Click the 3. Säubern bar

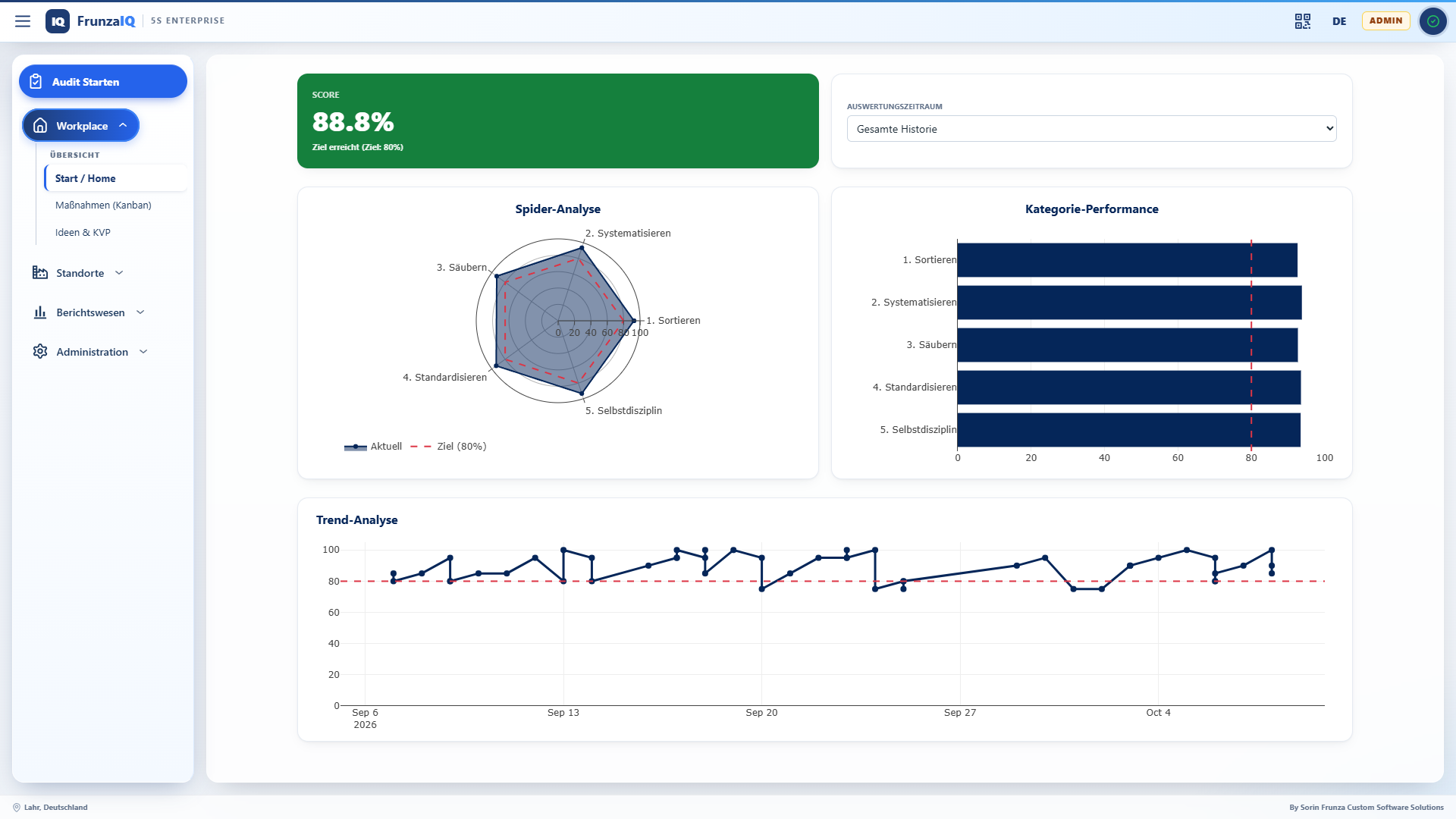(x=1128, y=345)
